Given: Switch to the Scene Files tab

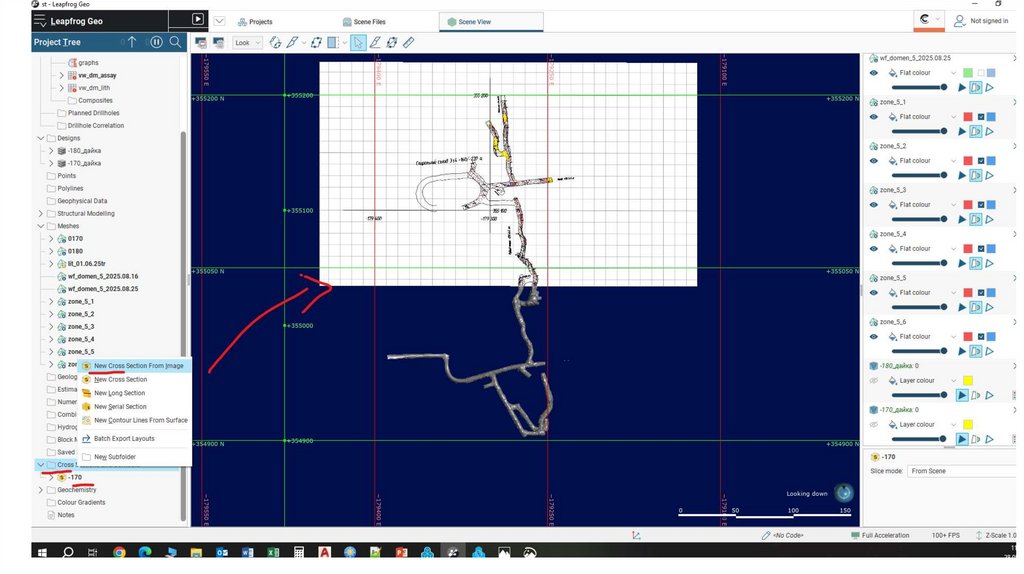Looking at the screenshot, I should (362, 21).
